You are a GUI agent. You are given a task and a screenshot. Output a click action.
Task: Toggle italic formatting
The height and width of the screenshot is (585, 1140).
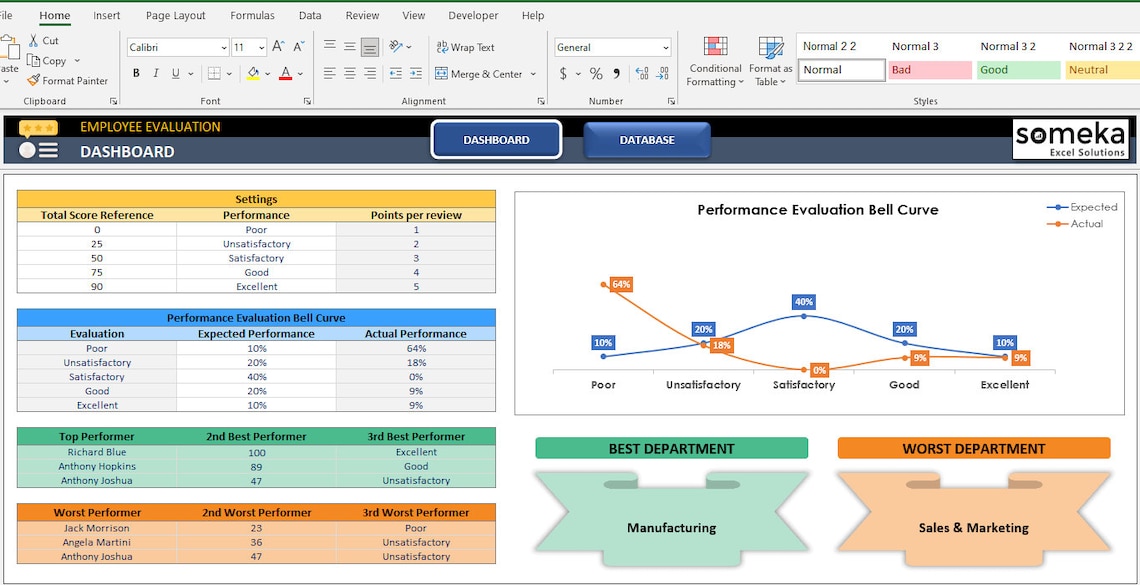click(156, 72)
